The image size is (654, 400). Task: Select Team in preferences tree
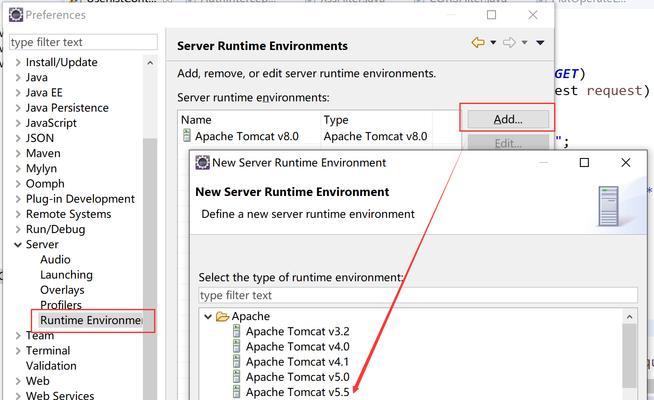40,335
